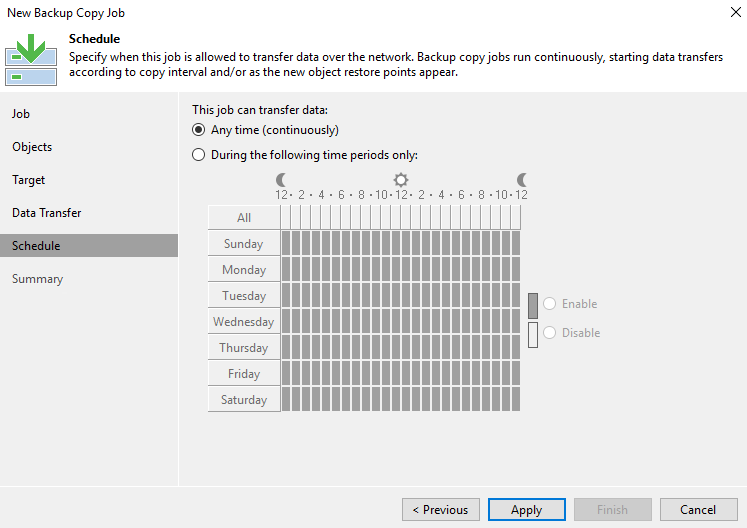747x528 pixels.
Task: Switch to the Target step
Action: tap(29, 180)
